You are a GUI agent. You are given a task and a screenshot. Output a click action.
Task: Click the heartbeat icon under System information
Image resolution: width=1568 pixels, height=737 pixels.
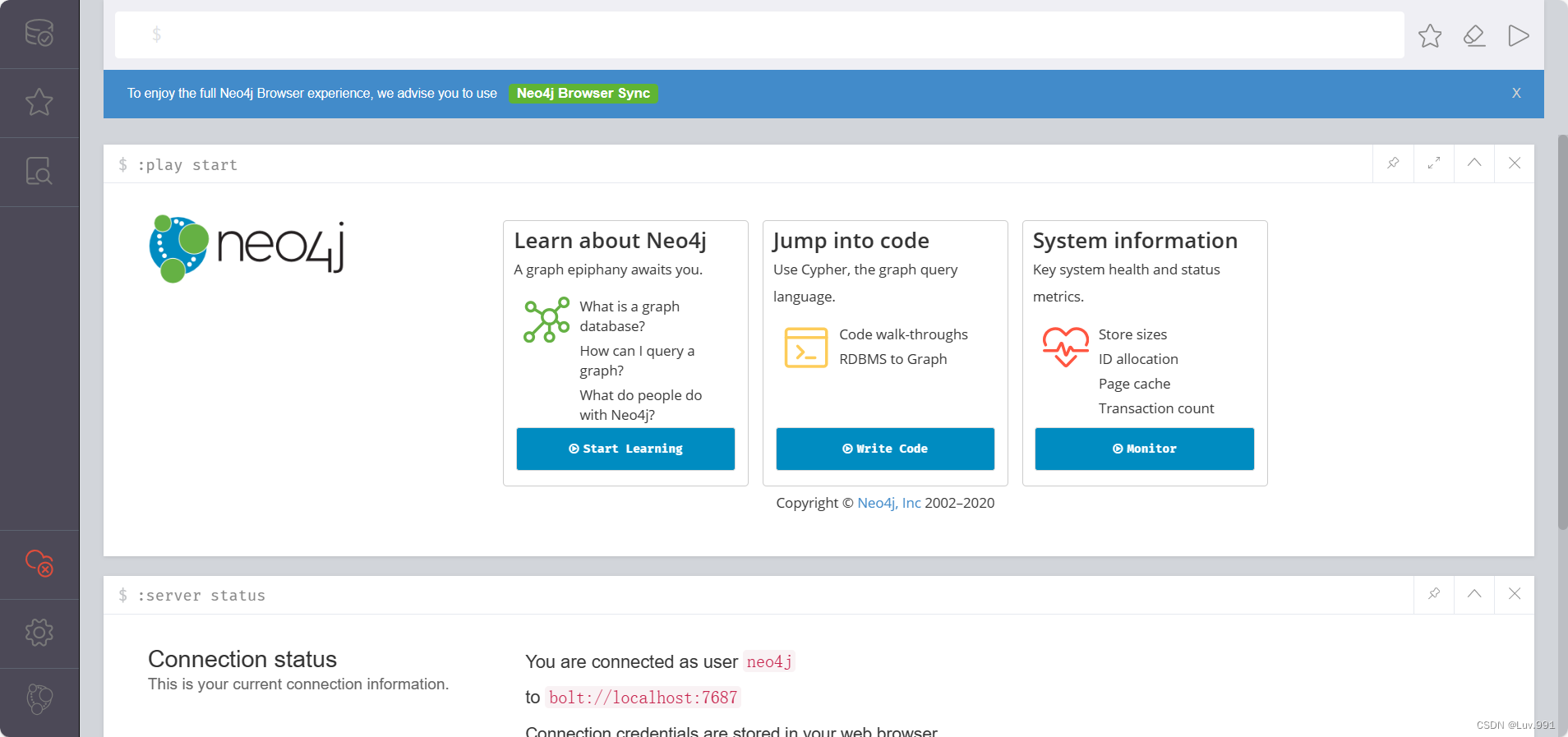coord(1065,347)
